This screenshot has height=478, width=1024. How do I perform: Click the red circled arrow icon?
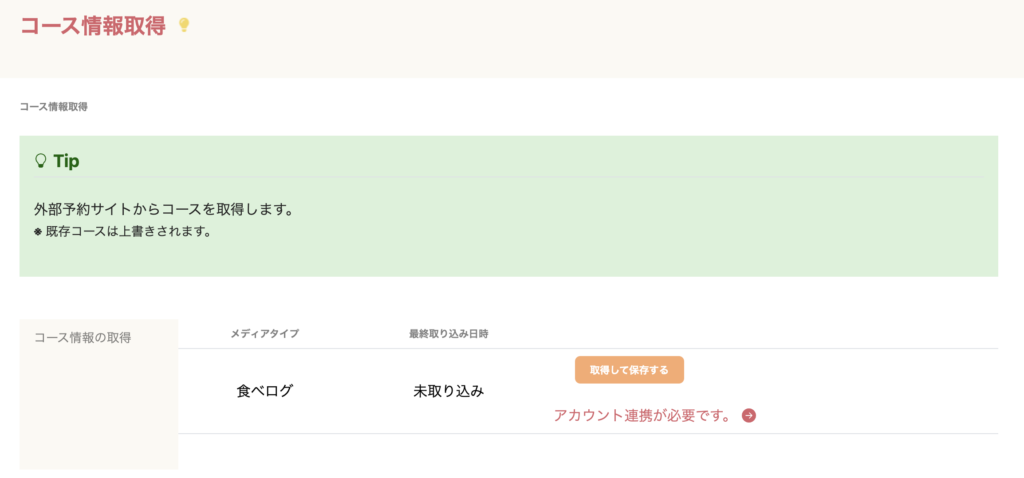pos(749,415)
